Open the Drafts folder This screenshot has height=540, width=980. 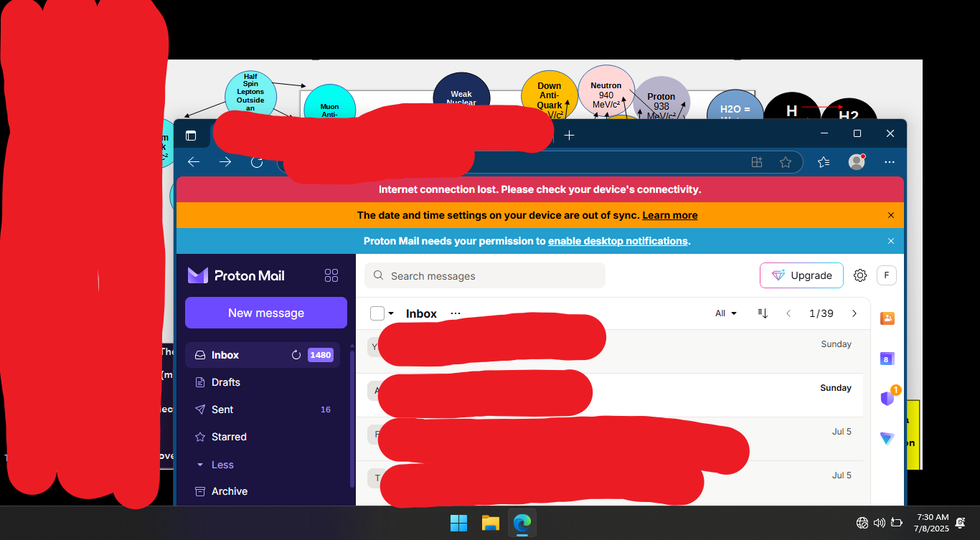262,382
